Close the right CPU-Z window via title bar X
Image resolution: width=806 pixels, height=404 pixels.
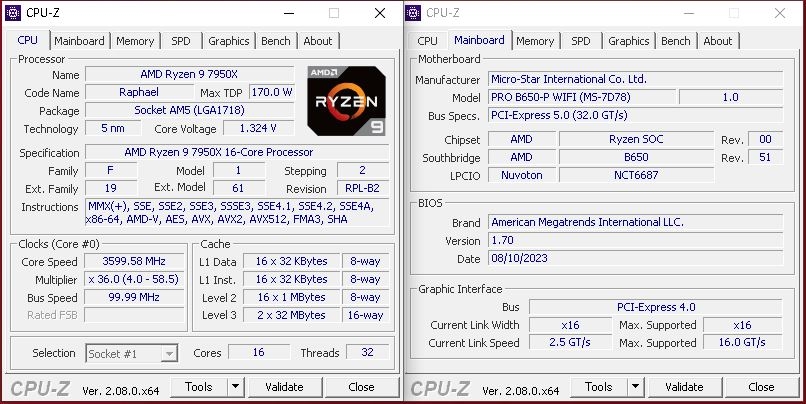pos(780,13)
